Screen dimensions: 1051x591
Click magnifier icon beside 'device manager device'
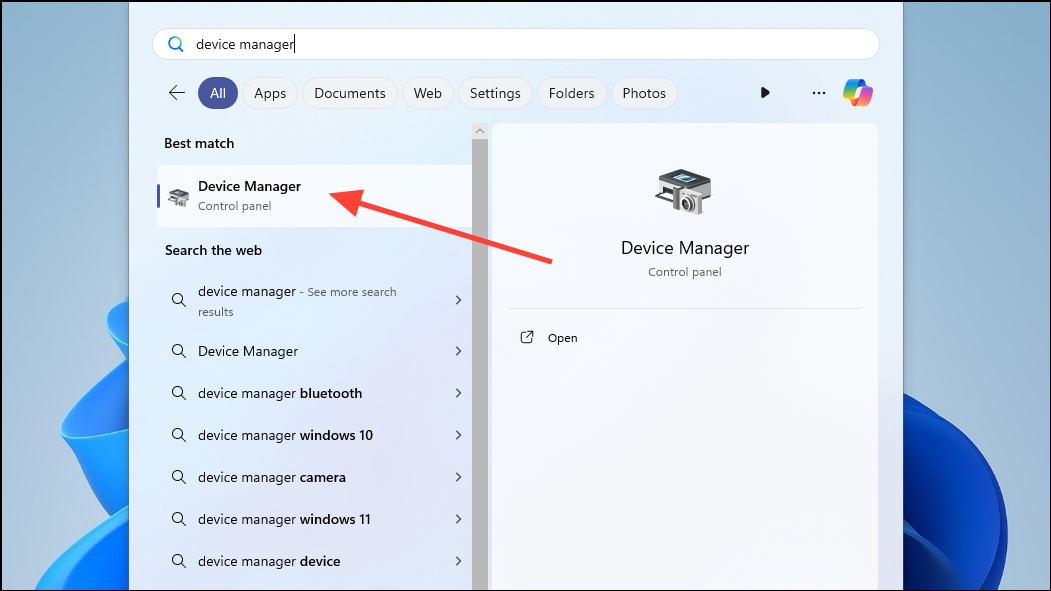click(178, 561)
